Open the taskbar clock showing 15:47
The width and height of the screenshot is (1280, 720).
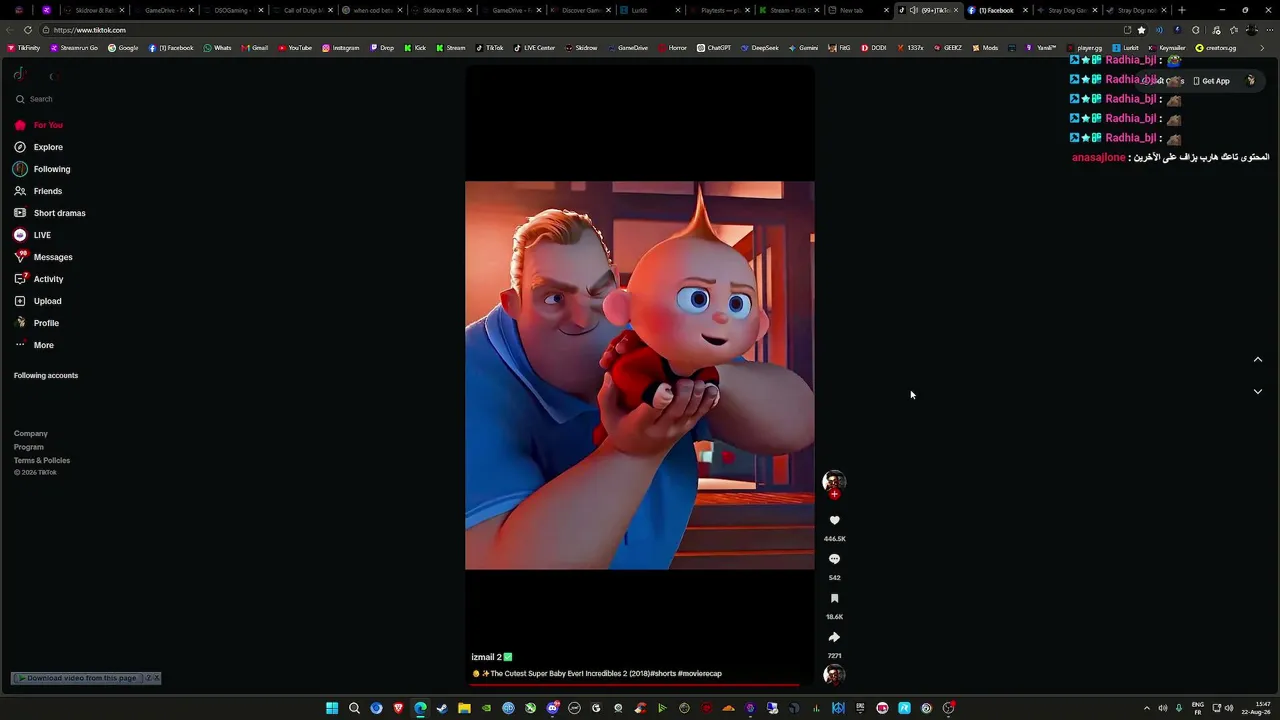point(1256,708)
